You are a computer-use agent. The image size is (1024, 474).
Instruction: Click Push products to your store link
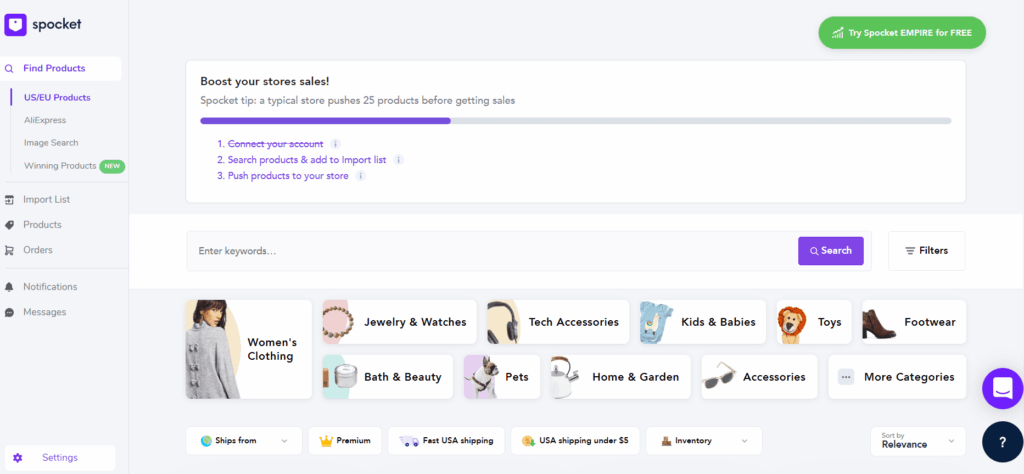tap(288, 176)
